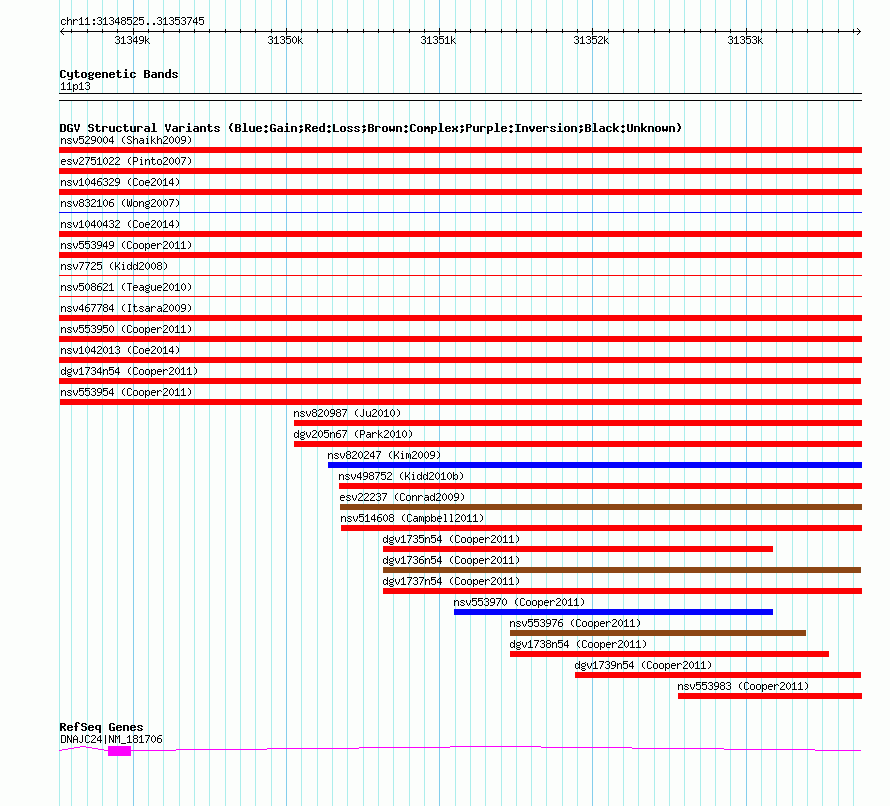The image size is (890, 806).
Task: Open the DNAJC24|NM_181706 gene label
Action: click(x=111, y=739)
